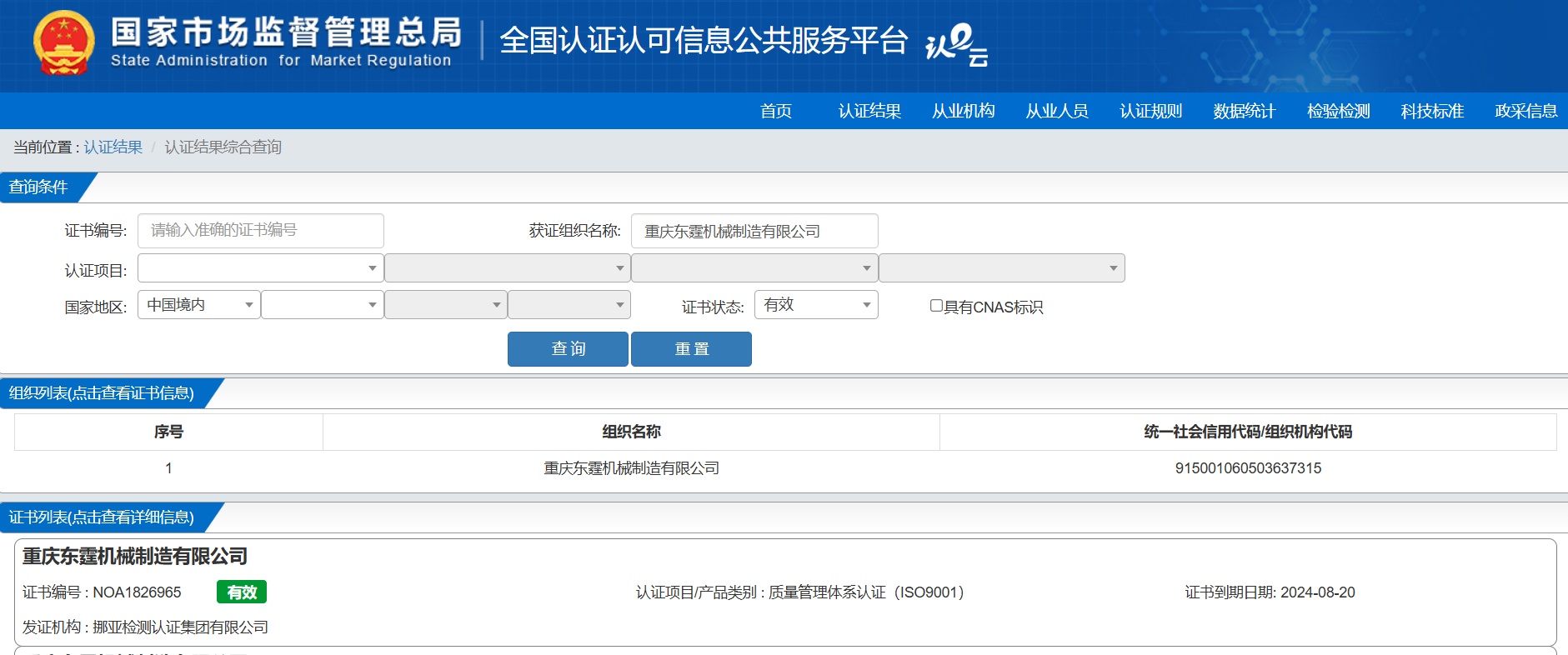
Task: Open the fourth 认证项目 dropdown
Action: tap(1002, 268)
